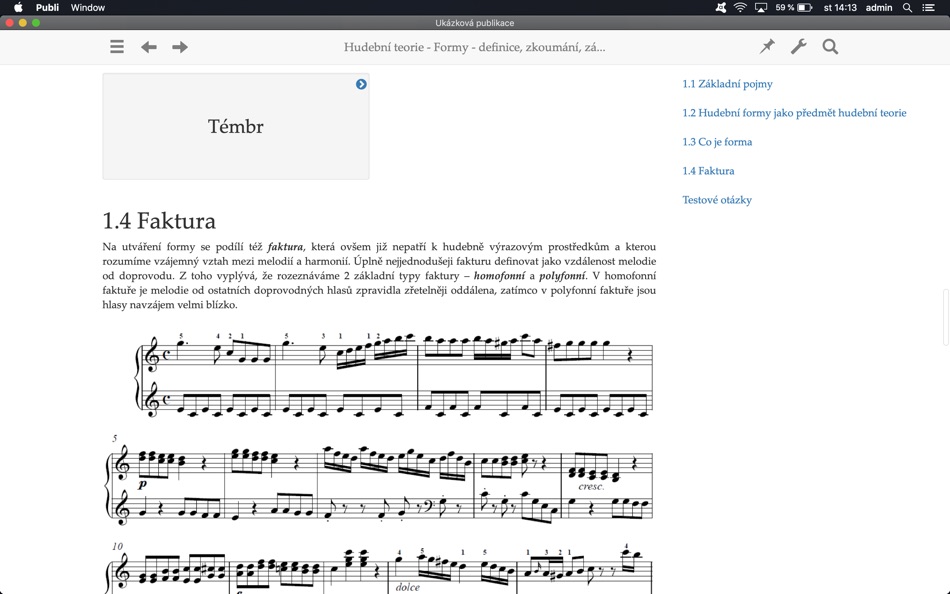The height and width of the screenshot is (594, 950).
Task: Jump to 1.1 Základní pojmy
Action: coord(727,84)
